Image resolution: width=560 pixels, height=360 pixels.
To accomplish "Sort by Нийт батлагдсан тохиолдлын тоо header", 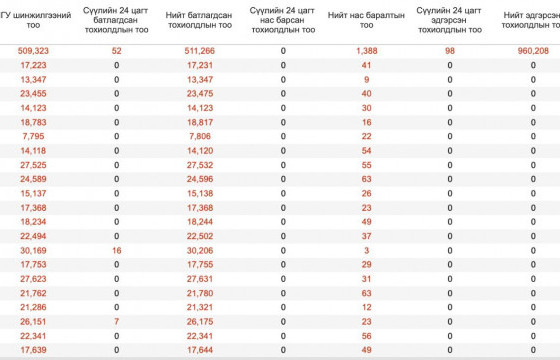I will pos(200,20).
